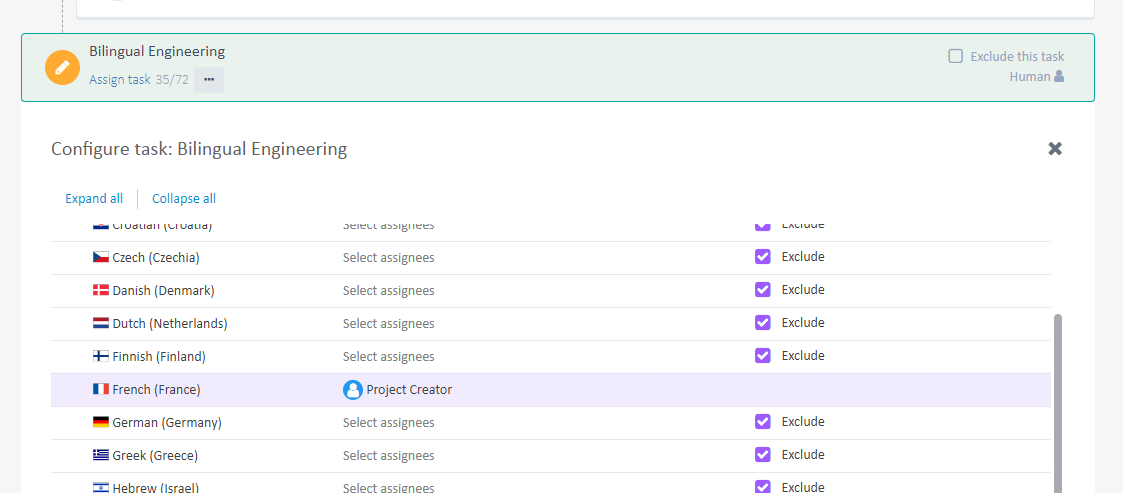The height and width of the screenshot is (493, 1123).
Task: Uncheck Exclude for Finnish (Finland)
Action: point(763,355)
